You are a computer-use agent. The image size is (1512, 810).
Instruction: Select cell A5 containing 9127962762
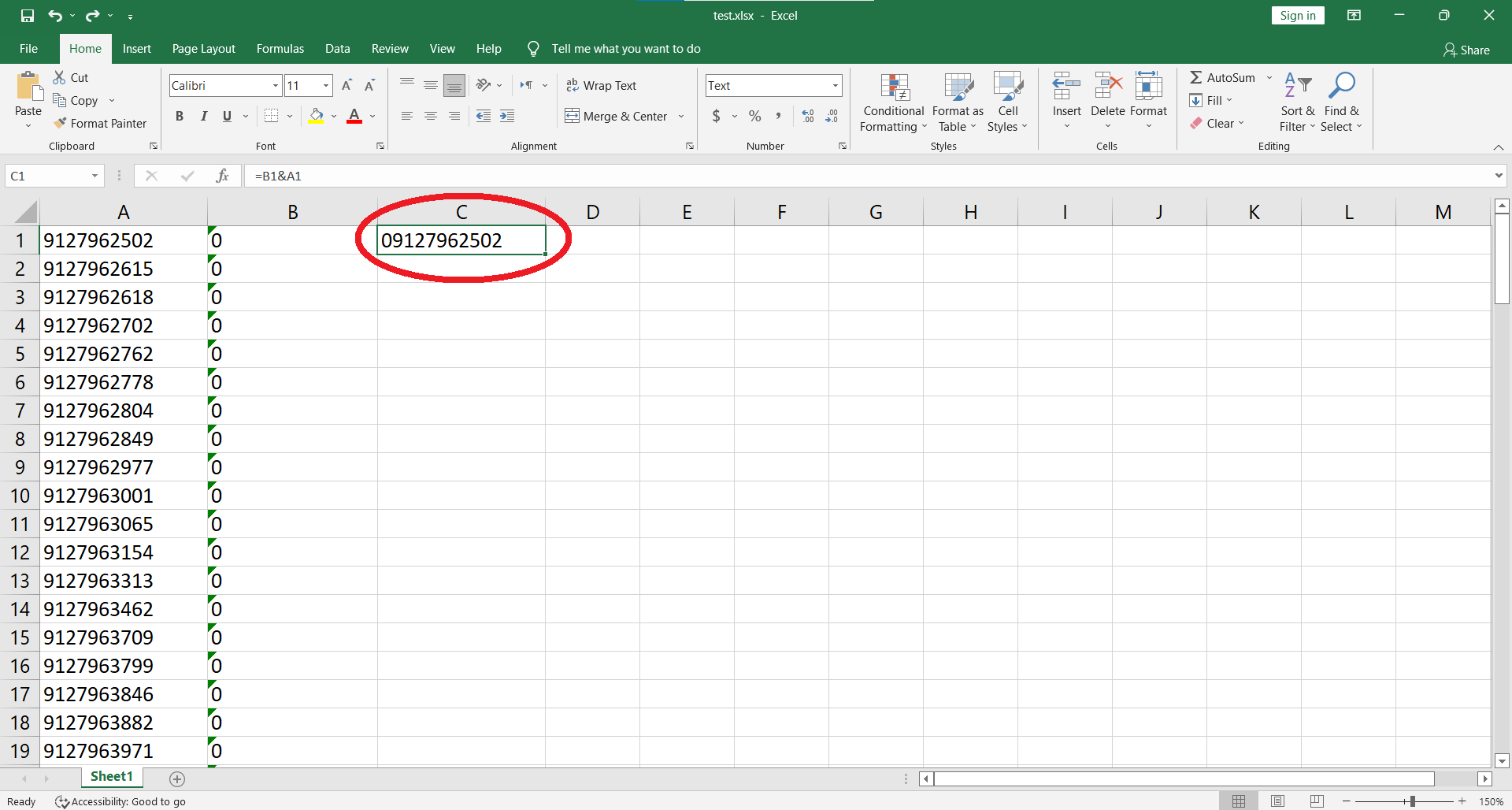pyautogui.click(x=123, y=354)
